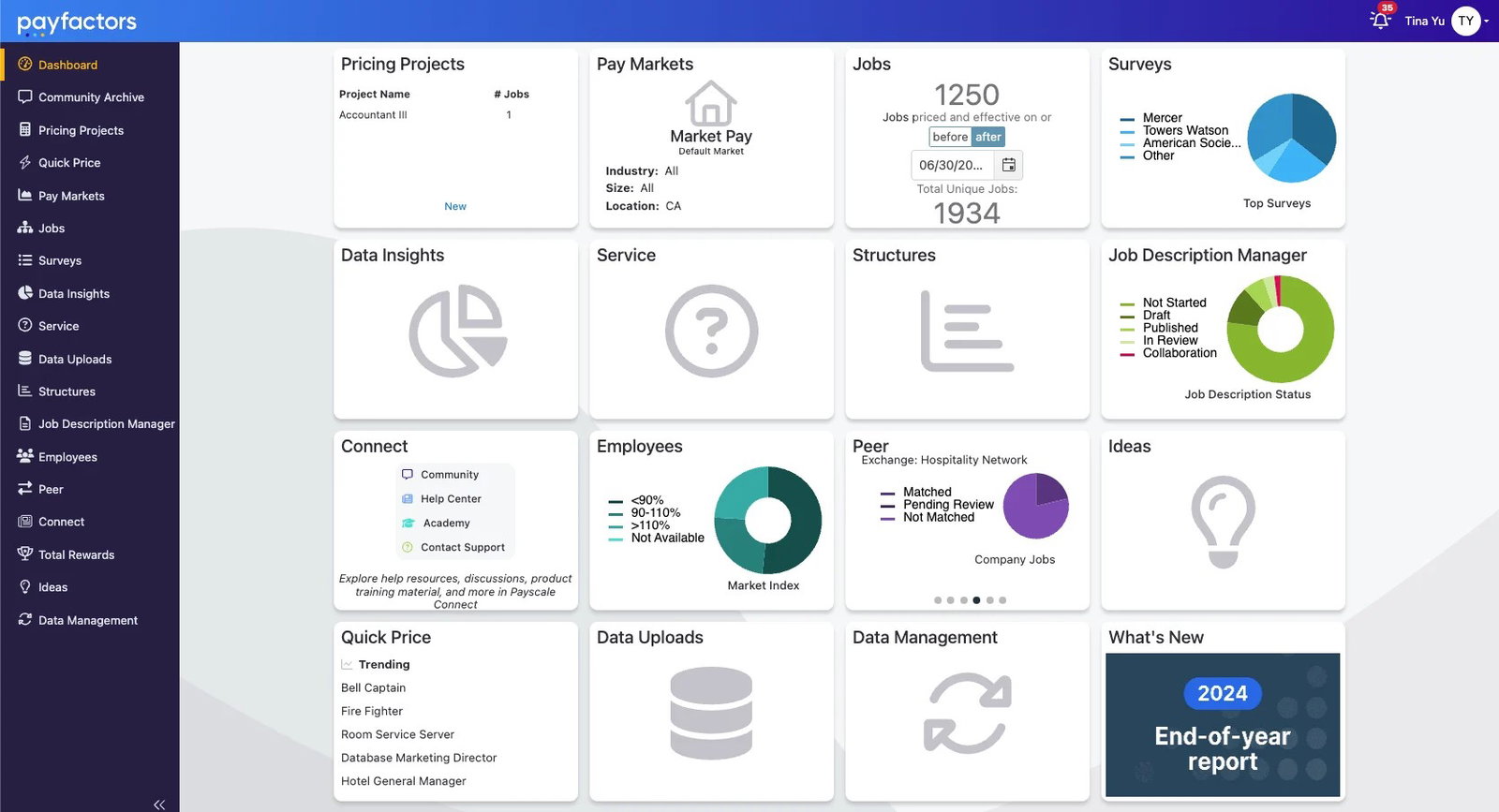This screenshot has height=812, width=1499.
Task: Click the Peer sidebar arrows icon
Action: [x=25, y=489]
